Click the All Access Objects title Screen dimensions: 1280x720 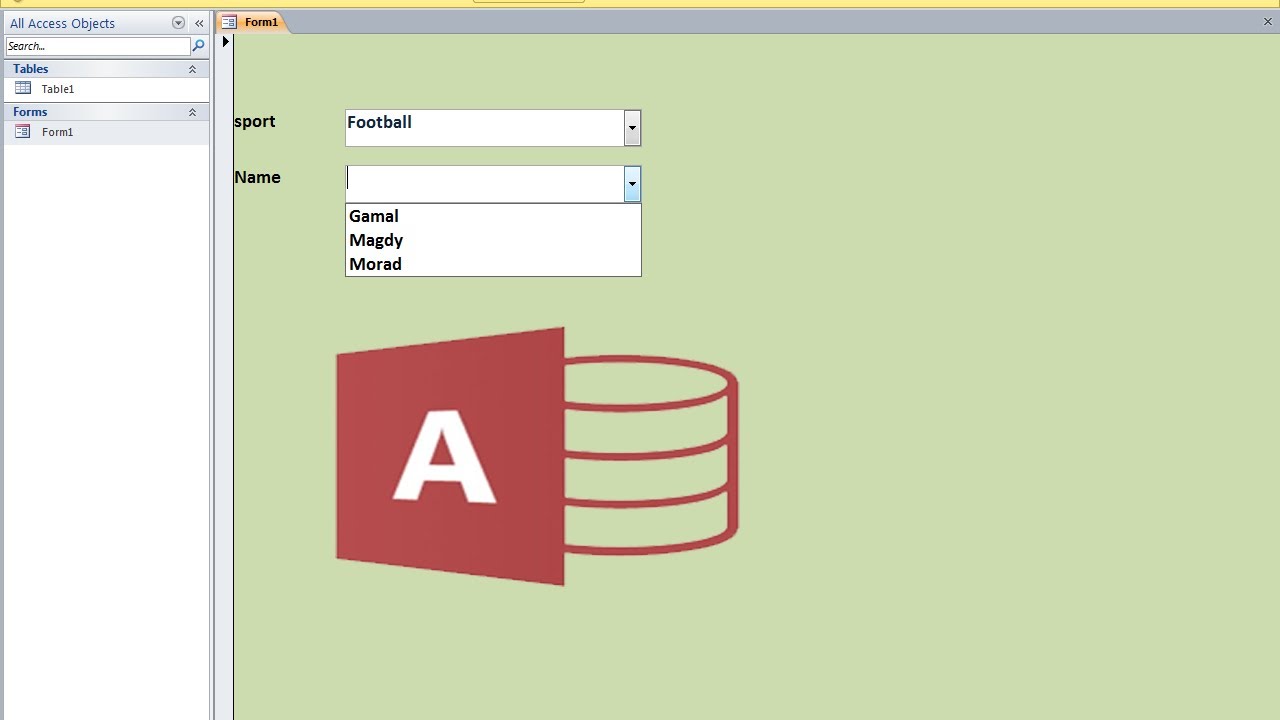[63, 23]
